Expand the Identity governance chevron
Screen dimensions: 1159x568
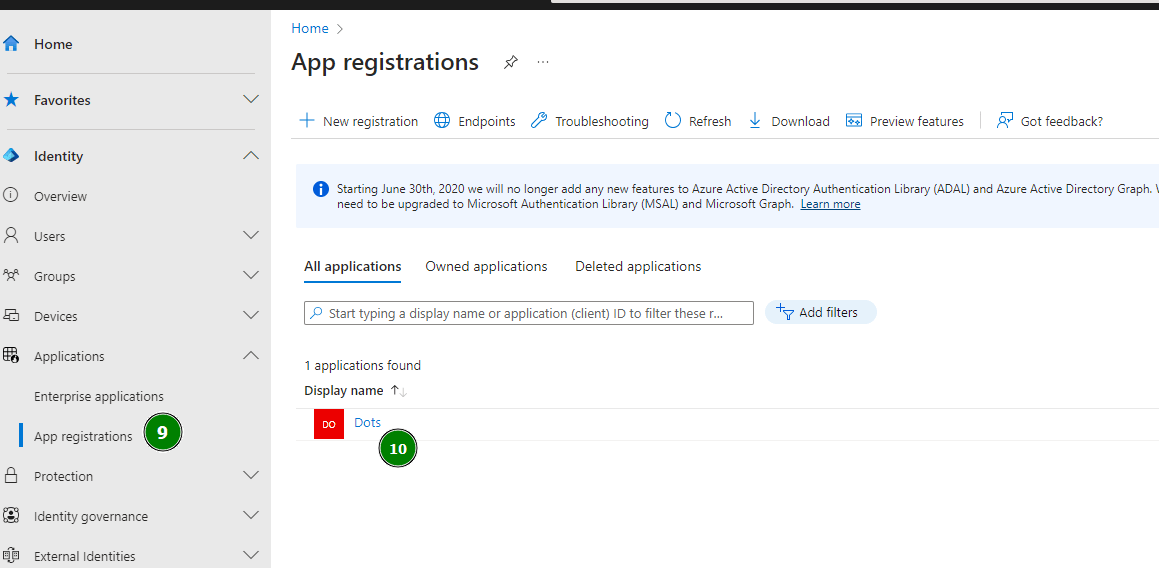(x=251, y=515)
